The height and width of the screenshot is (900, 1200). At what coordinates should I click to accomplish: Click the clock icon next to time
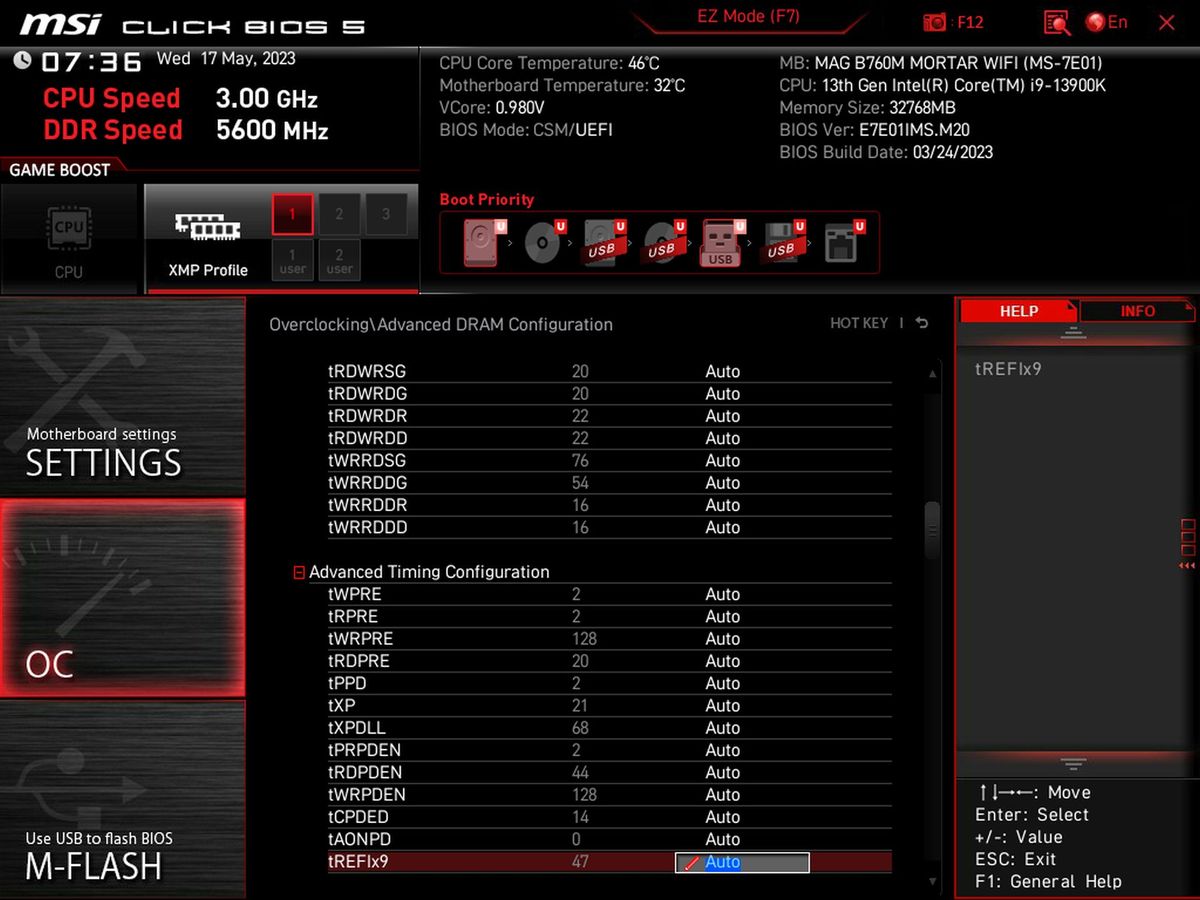(x=22, y=60)
